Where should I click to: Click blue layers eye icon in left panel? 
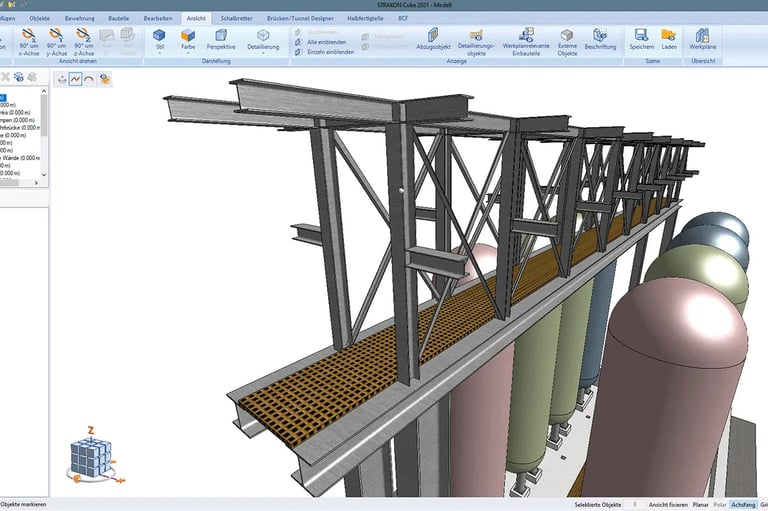pos(19,77)
